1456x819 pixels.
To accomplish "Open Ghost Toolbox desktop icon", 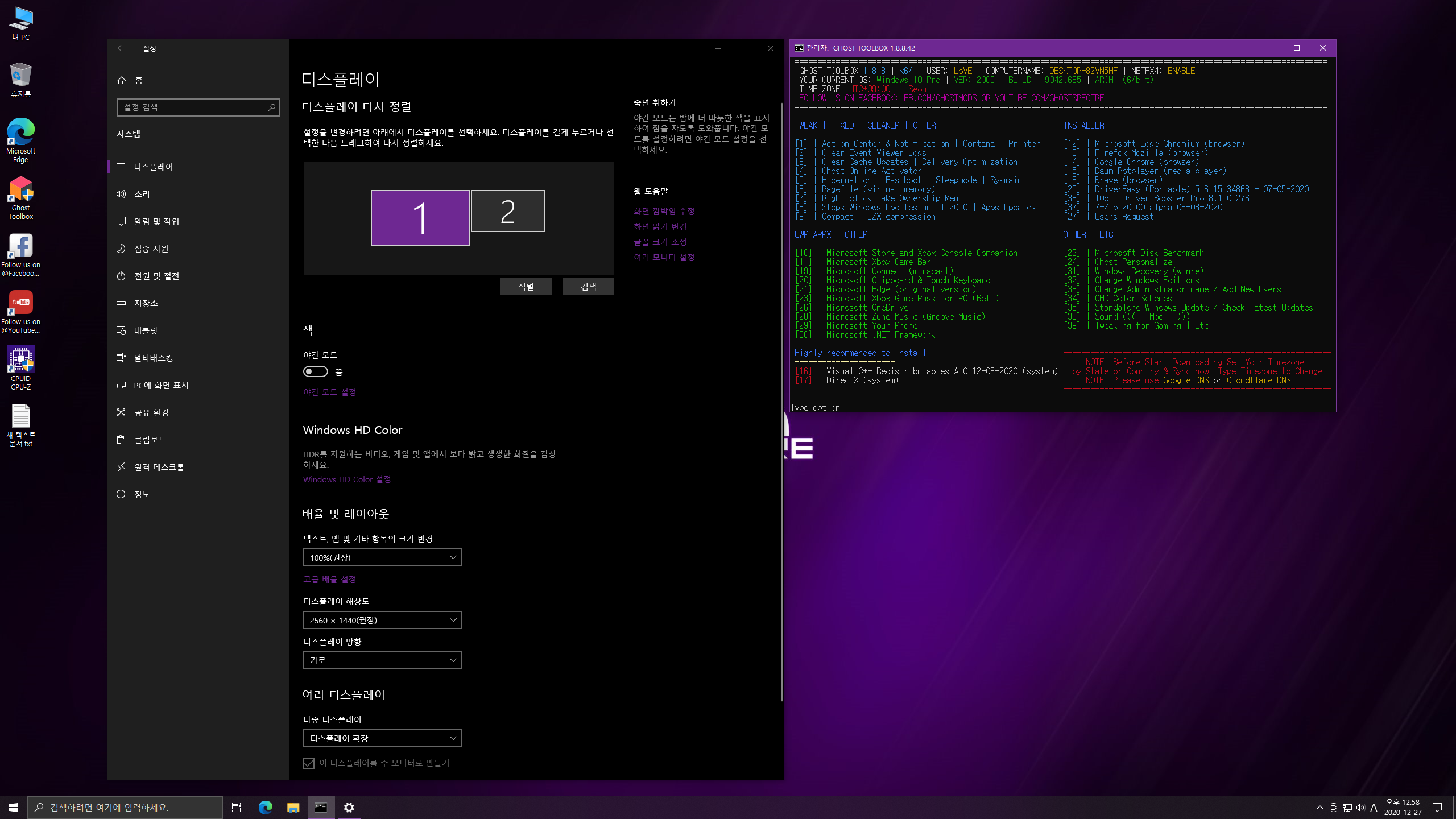I will (x=20, y=196).
